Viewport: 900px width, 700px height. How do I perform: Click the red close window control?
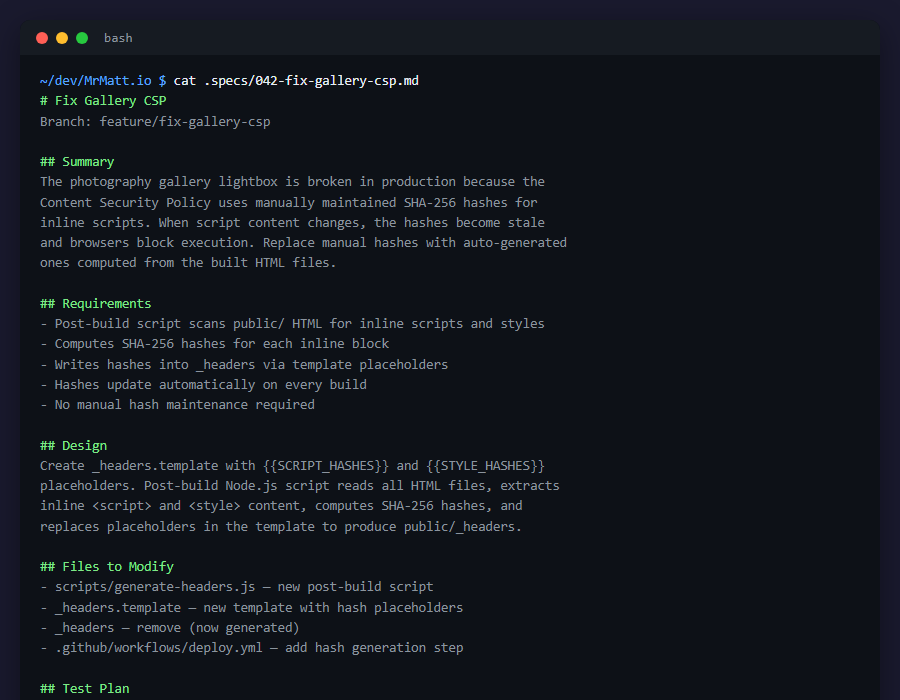41,37
